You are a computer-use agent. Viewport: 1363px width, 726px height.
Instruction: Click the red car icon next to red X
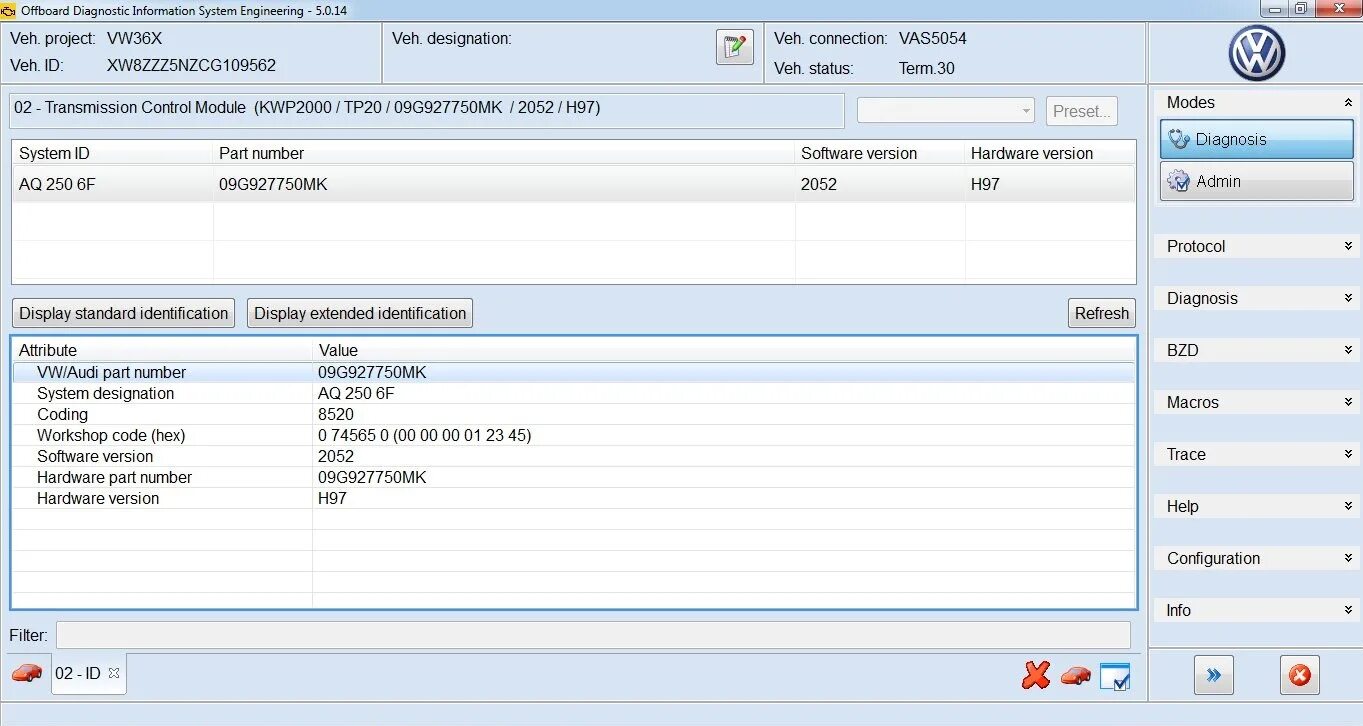1076,676
